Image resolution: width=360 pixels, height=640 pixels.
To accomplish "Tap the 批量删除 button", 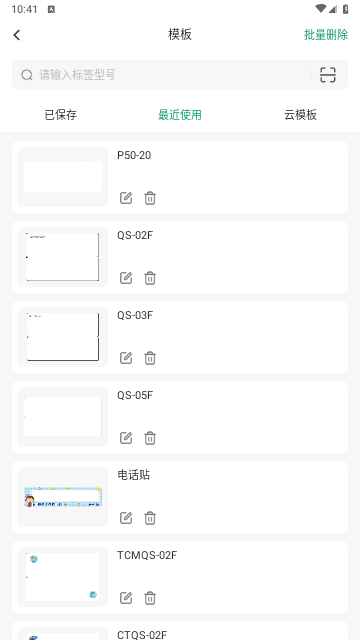I will 326,35.
